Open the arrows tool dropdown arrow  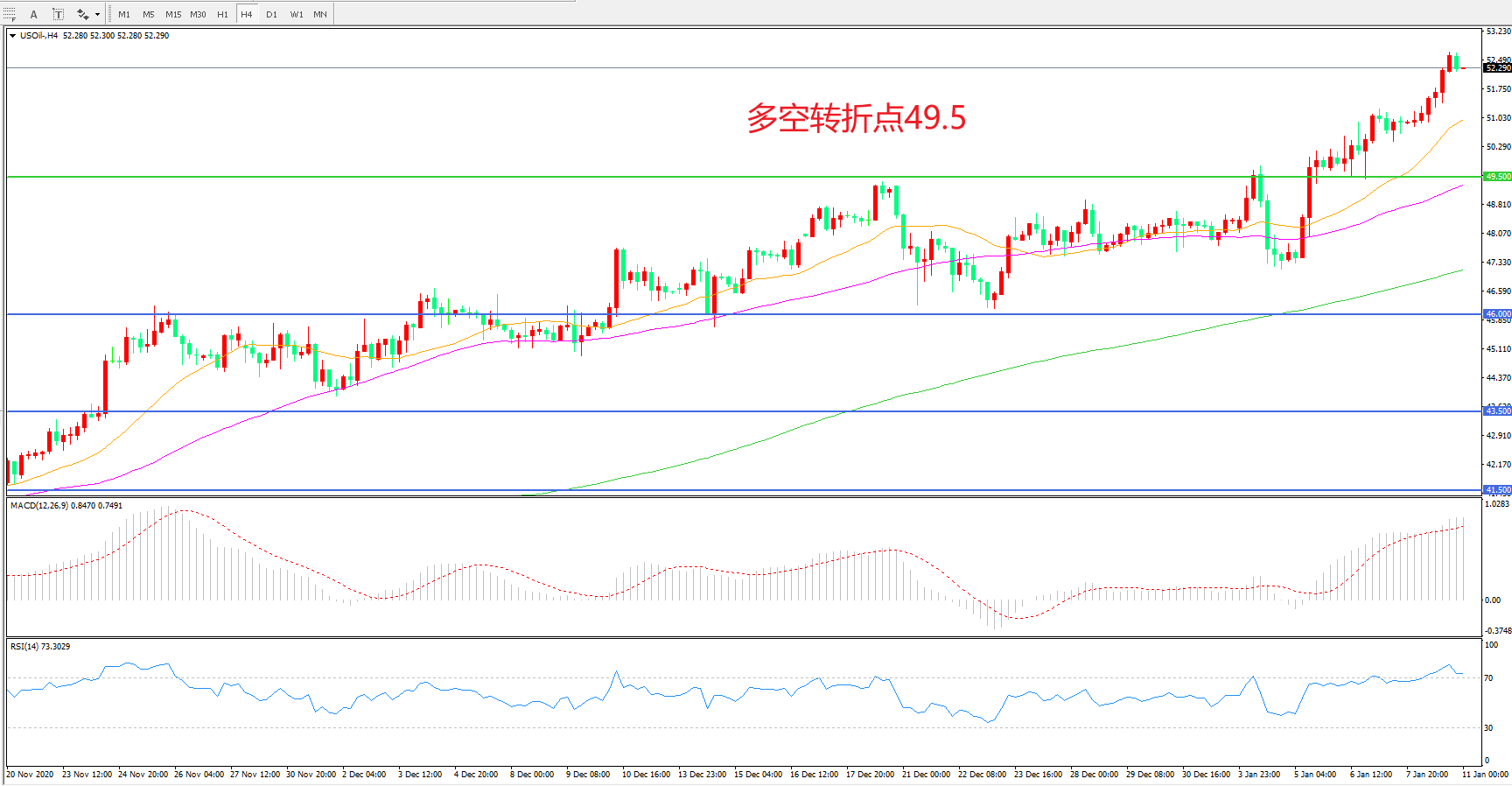point(97,15)
